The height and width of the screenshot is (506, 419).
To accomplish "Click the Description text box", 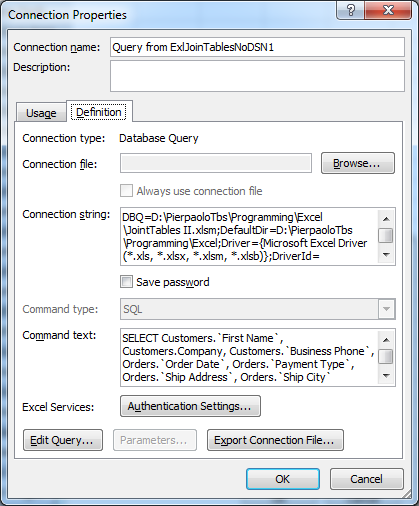I will [x=257, y=76].
